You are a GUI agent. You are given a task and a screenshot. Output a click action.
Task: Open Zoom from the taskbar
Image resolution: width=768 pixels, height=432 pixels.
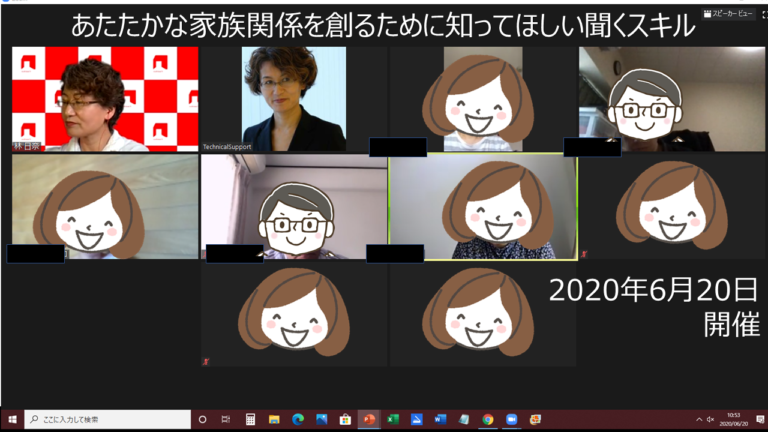click(511, 419)
